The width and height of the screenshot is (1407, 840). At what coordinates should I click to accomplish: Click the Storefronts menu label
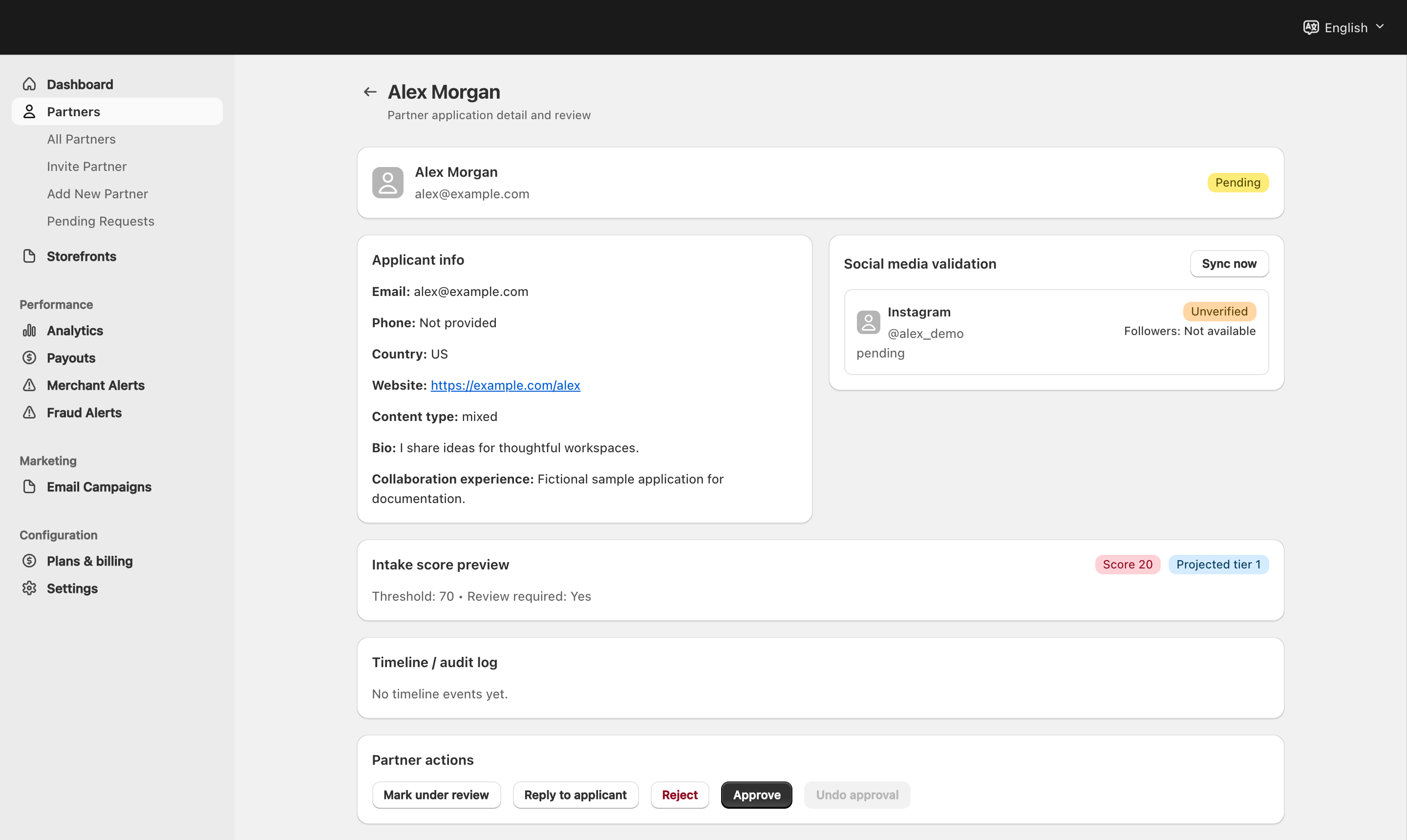click(x=82, y=256)
